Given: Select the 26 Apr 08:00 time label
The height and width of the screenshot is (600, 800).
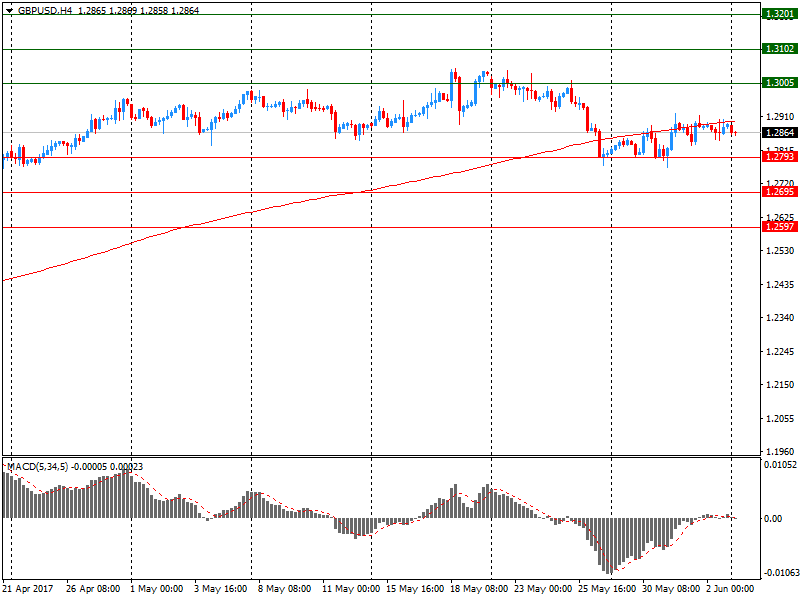Looking at the screenshot, I should (x=93, y=589).
